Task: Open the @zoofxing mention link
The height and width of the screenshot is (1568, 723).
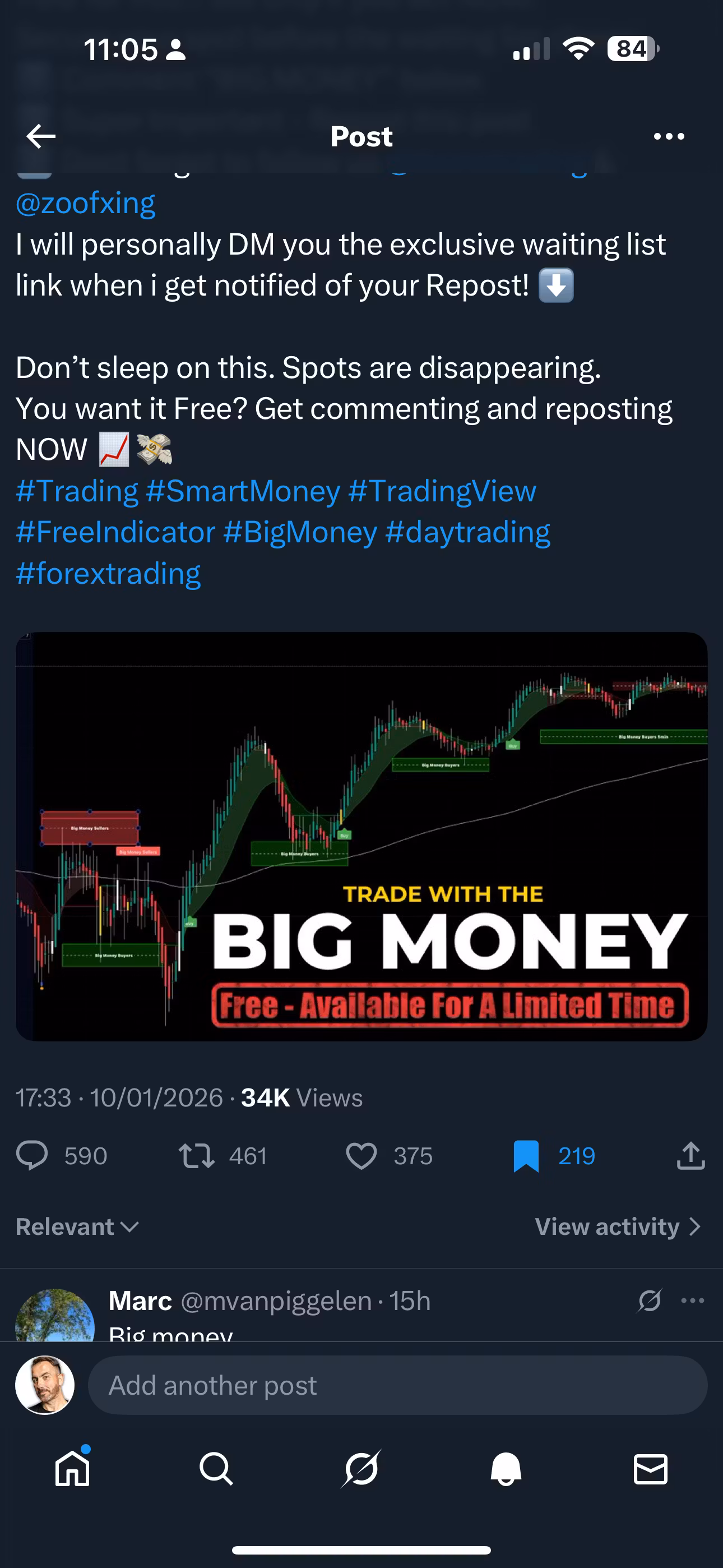Action: (85, 204)
